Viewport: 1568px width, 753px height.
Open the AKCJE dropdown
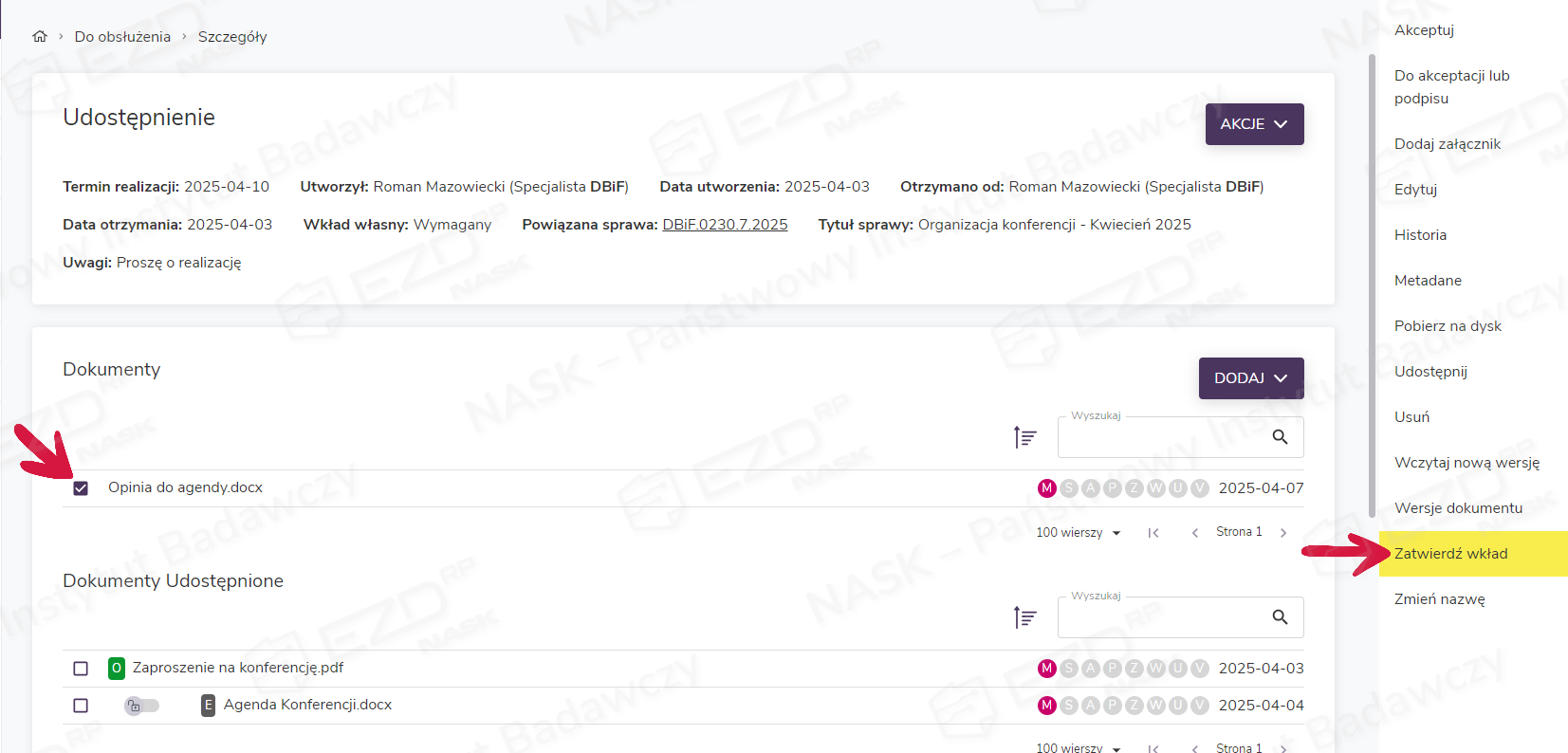(1254, 124)
